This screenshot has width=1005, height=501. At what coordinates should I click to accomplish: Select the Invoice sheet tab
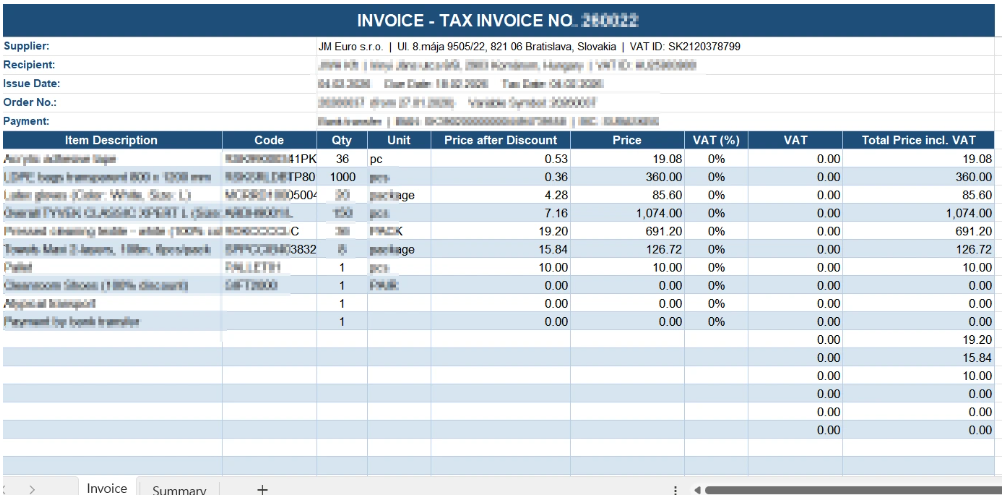click(106, 489)
